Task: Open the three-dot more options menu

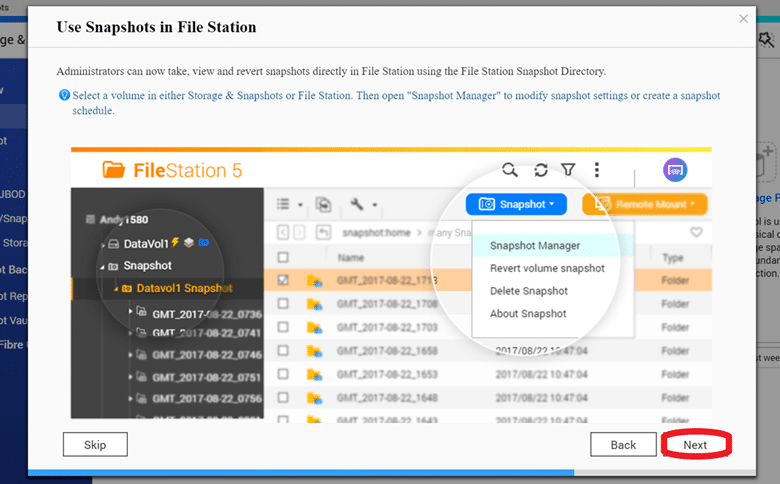Action: [x=597, y=170]
